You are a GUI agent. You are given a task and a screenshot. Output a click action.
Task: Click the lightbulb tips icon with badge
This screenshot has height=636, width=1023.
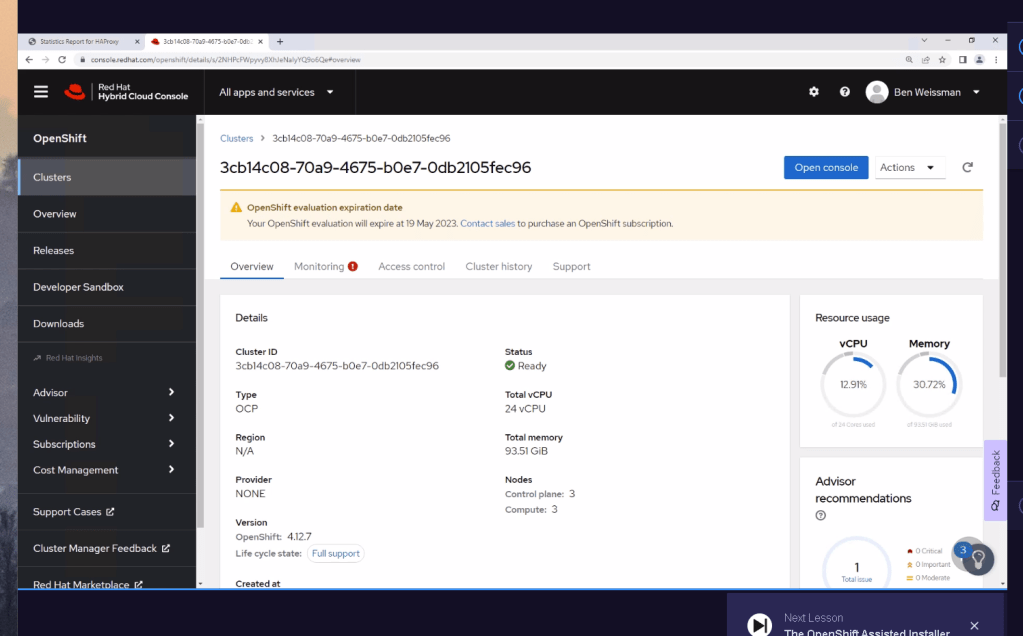[x=977, y=558]
